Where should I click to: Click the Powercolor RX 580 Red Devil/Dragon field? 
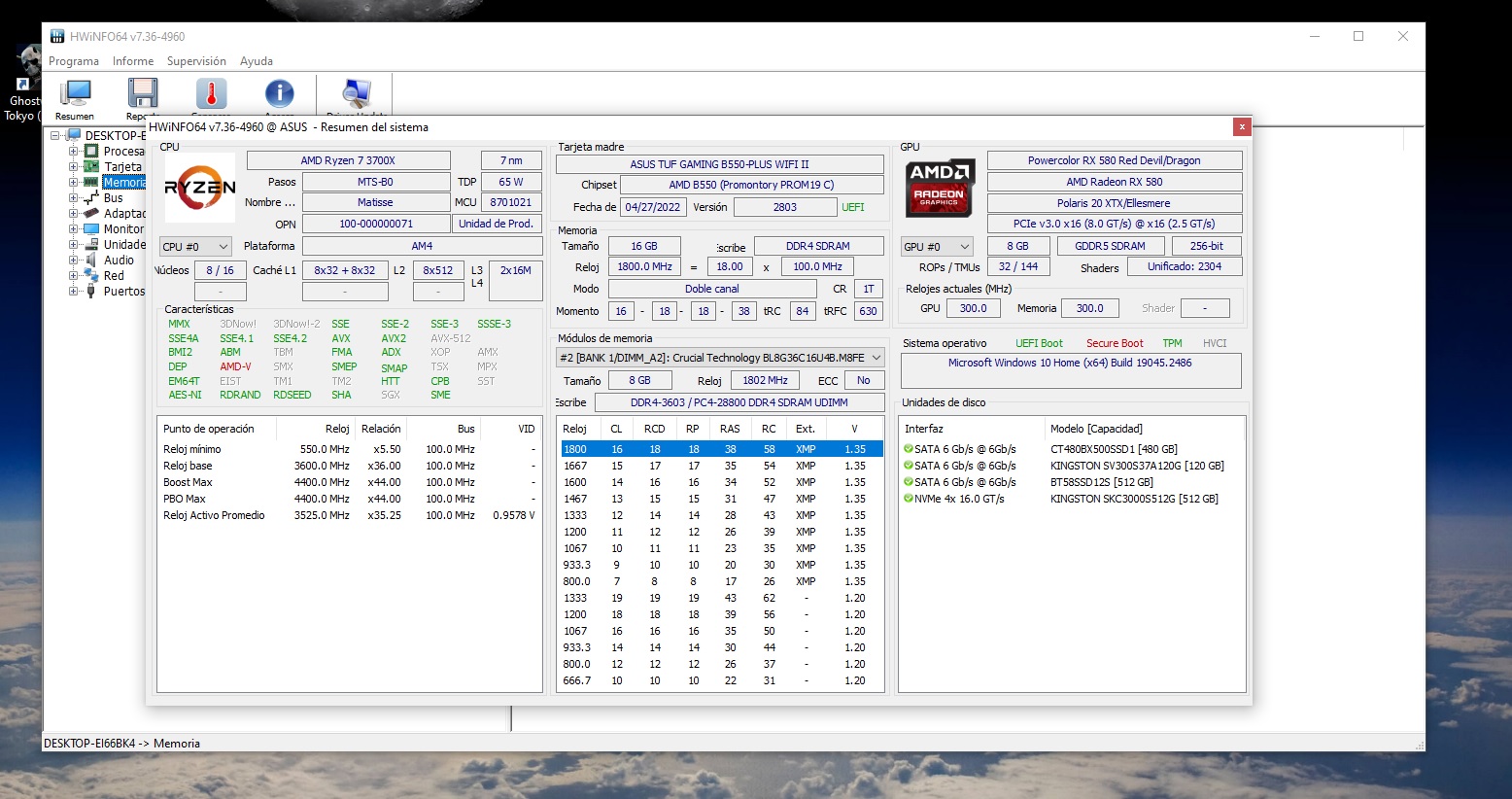tap(1115, 160)
